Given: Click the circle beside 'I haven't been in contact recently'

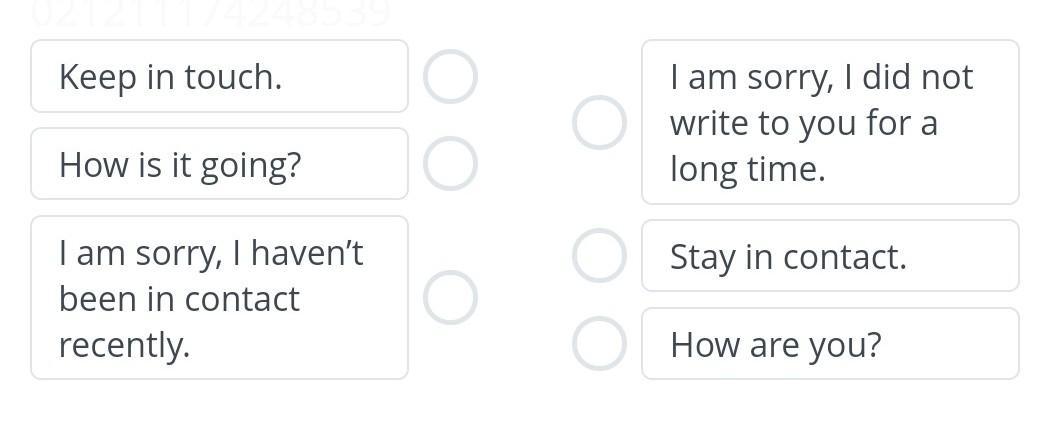Looking at the screenshot, I should click(x=450, y=297).
